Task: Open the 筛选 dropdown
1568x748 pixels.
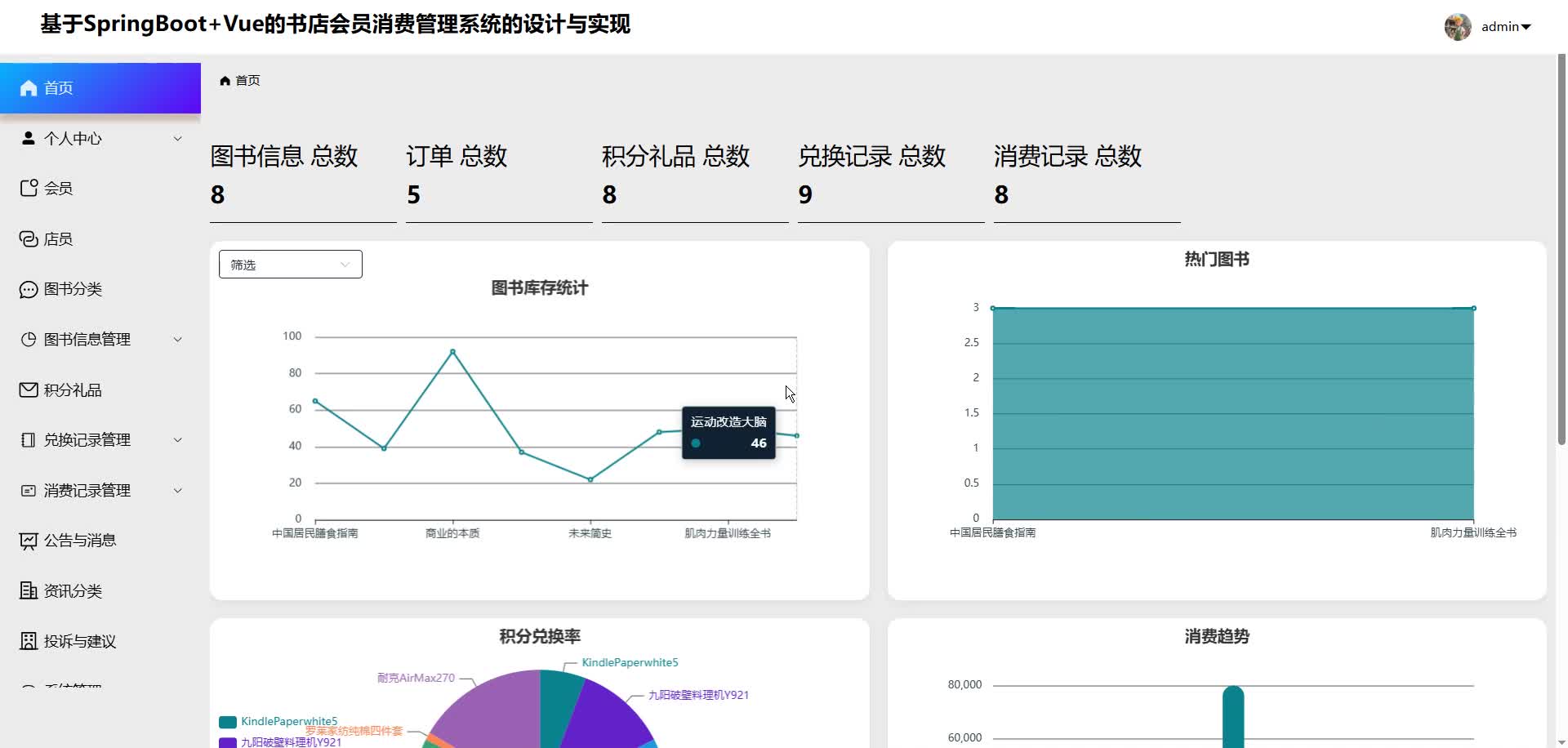Action: [x=291, y=265]
